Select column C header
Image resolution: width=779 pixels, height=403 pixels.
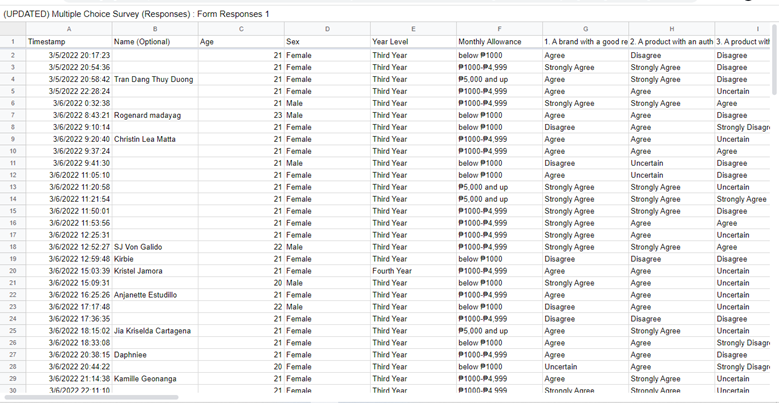point(240,29)
